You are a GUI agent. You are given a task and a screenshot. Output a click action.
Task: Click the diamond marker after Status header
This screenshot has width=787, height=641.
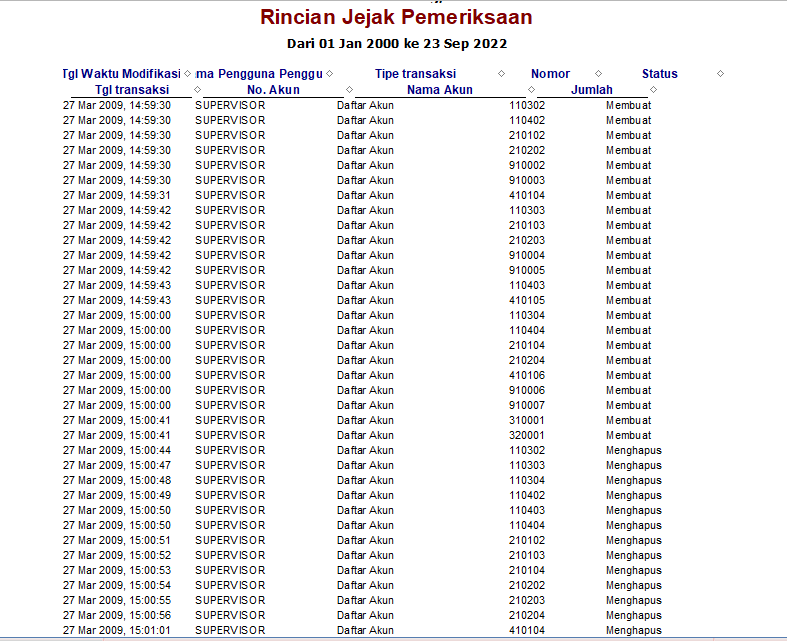(x=720, y=74)
